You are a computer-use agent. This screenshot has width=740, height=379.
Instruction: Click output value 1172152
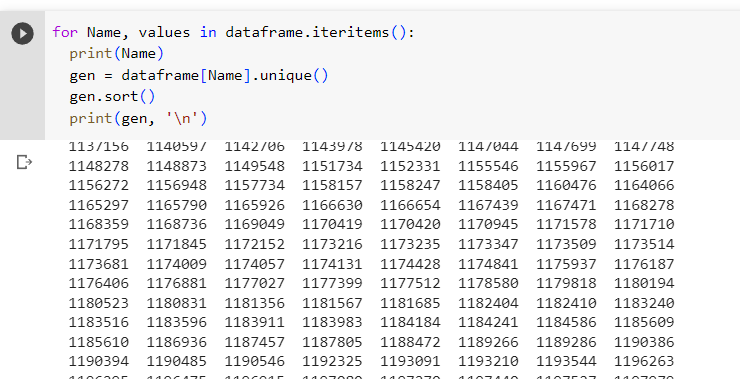click(254, 244)
